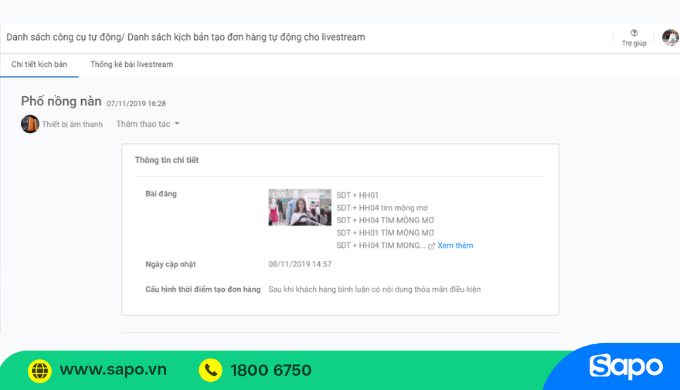Click the Sau khi khách hàng bình luận text

(x=375, y=289)
